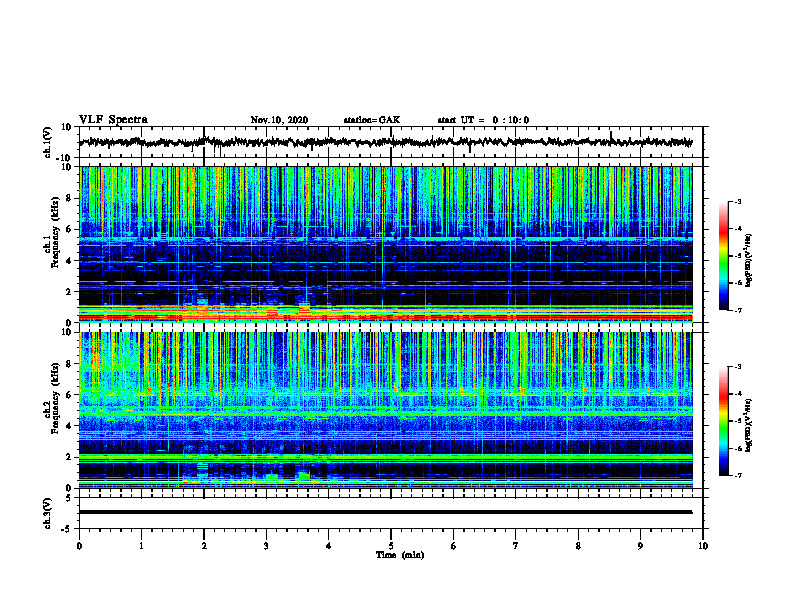
Task: Click time axis tick label '8'
Action: tap(578, 546)
